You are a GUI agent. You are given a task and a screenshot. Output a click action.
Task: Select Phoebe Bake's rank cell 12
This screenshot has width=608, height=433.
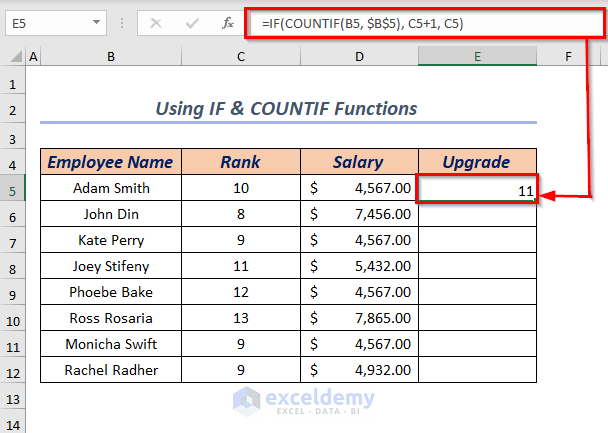pyautogui.click(x=241, y=292)
